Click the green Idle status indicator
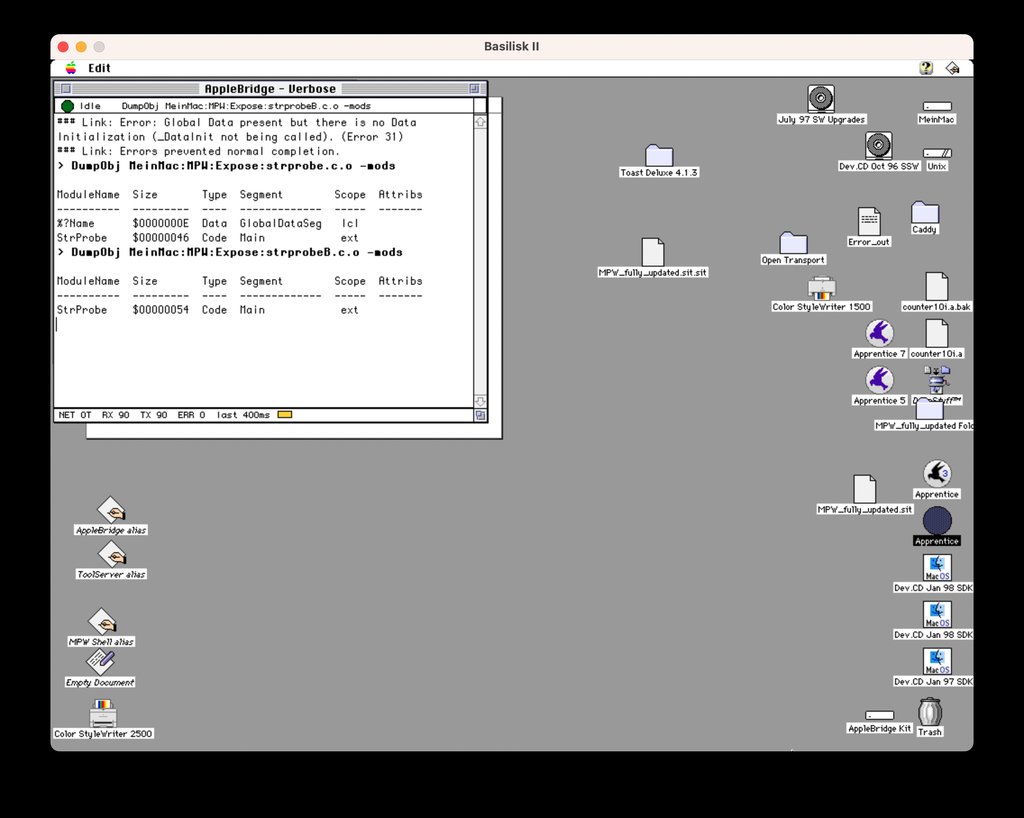Viewport: 1024px width, 818px height. 67,106
